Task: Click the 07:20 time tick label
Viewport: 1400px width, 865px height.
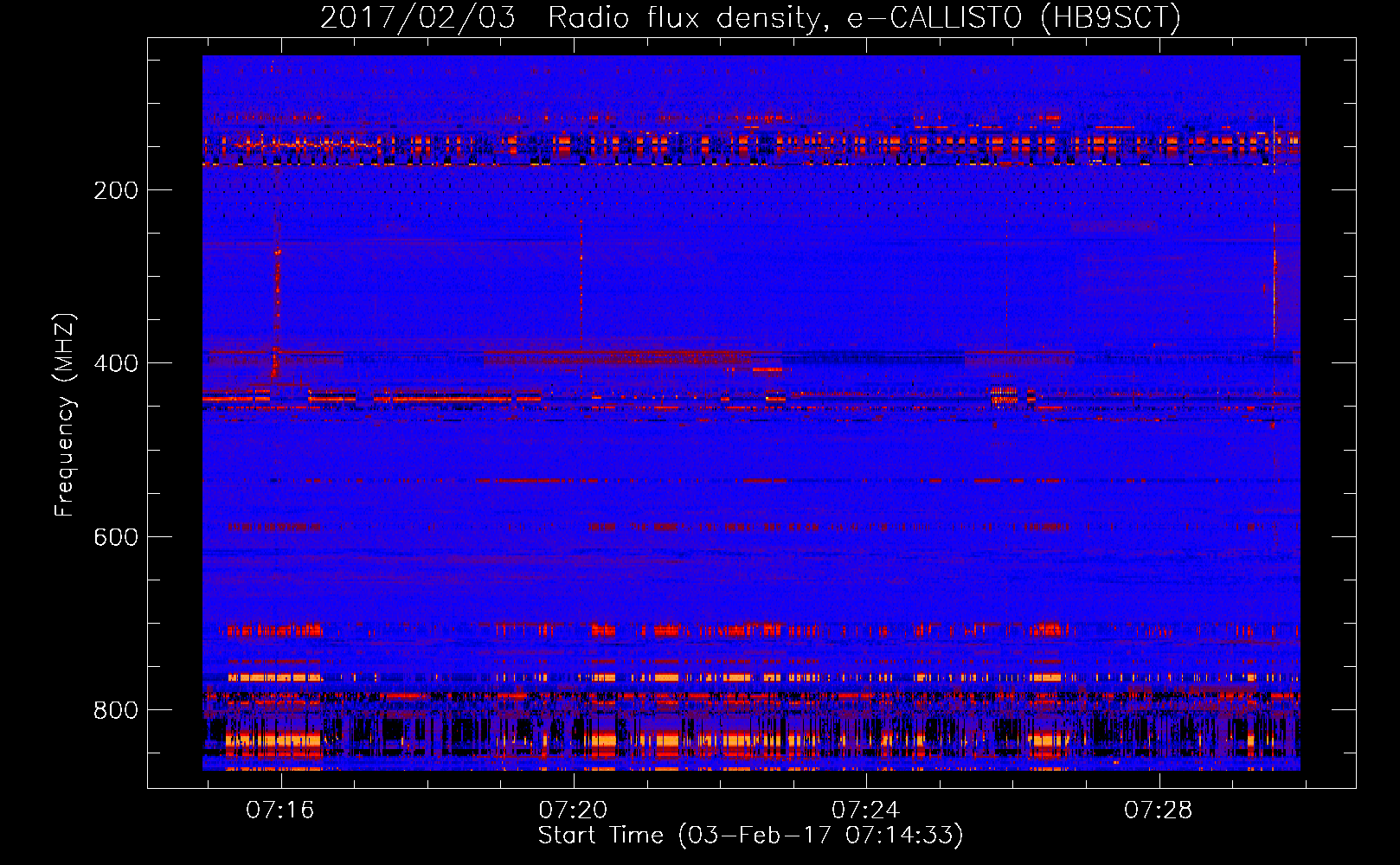Action: pos(573,810)
